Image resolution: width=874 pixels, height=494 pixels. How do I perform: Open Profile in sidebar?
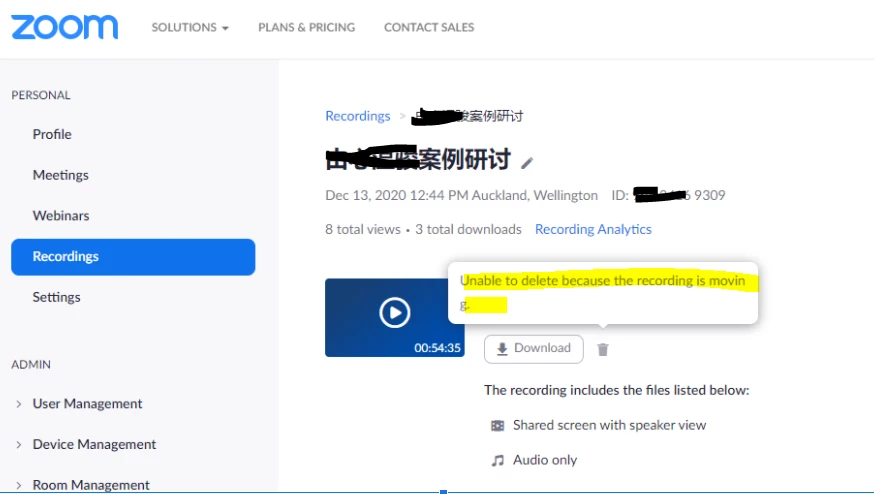pyautogui.click(x=52, y=134)
